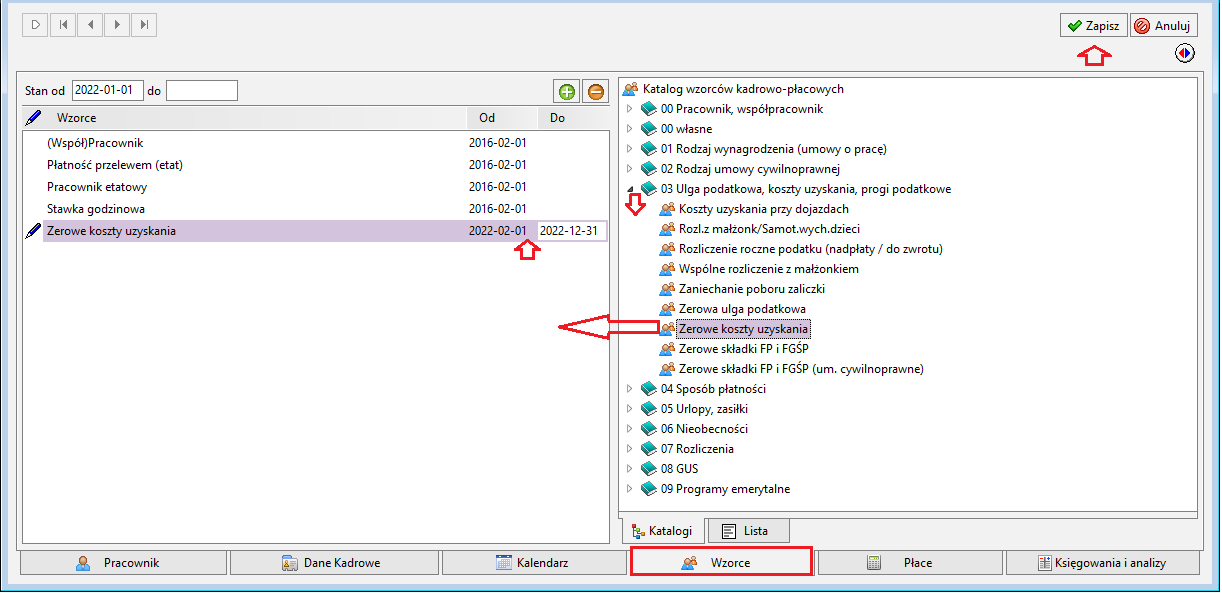This screenshot has height=593, width=1222.
Task: Go to first record navigation arrow
Action: [63, 24]
